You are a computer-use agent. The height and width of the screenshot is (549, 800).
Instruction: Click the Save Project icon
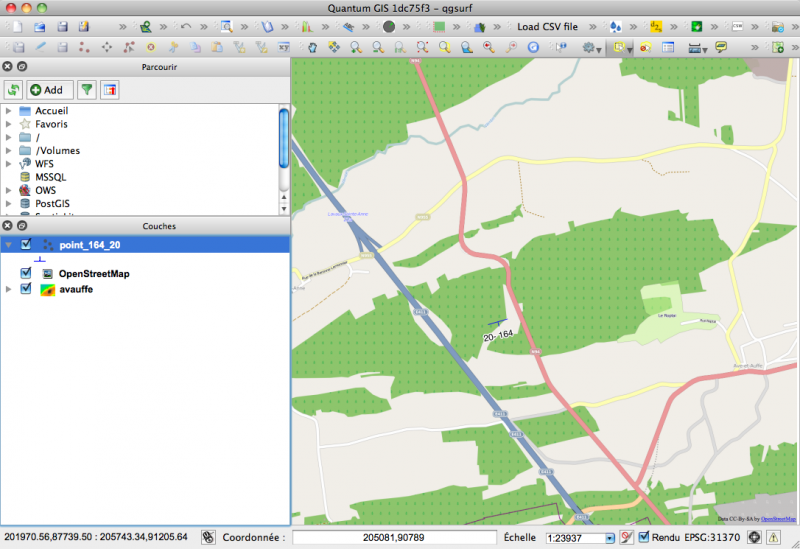tap(62, 26)
